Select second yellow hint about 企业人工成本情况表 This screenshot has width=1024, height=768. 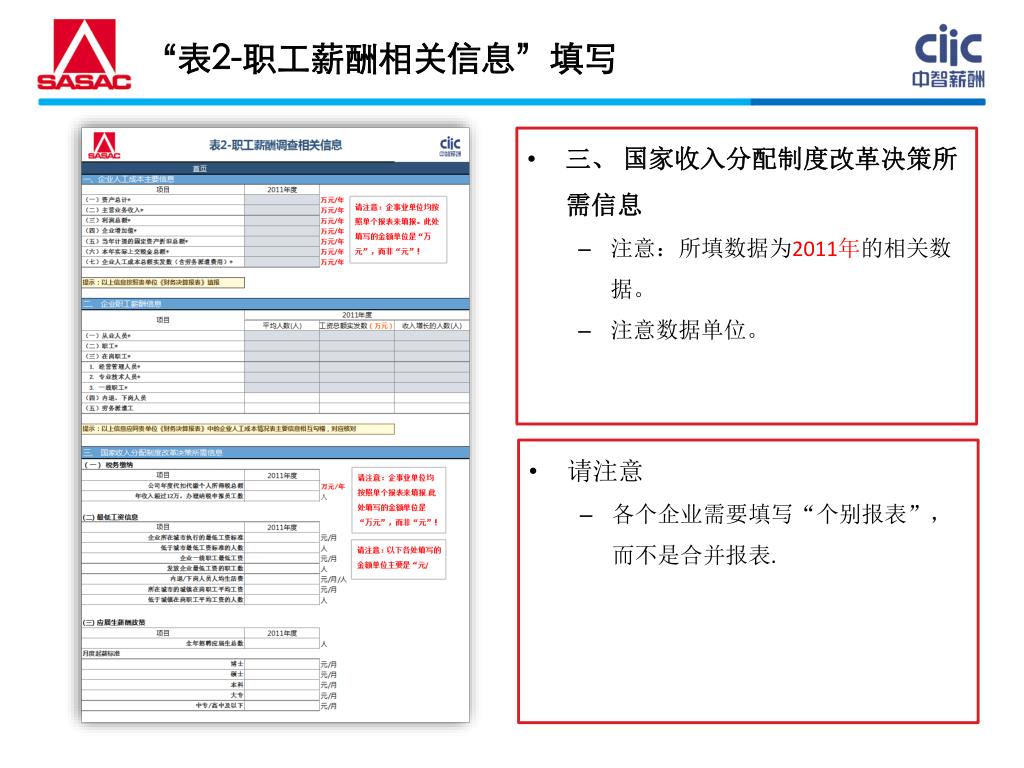[x=238, y=429]
